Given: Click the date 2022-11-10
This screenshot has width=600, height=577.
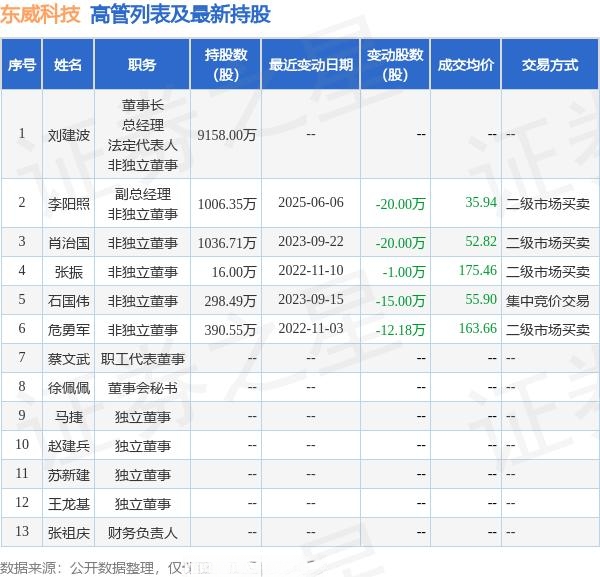Looking at the screenshot, I should tap(311, 270).
